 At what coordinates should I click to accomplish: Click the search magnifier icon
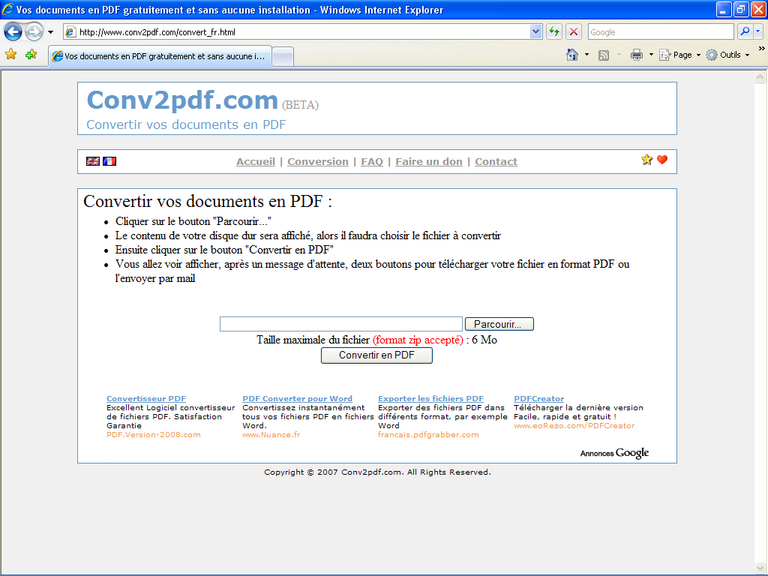(x=744, y=32)
